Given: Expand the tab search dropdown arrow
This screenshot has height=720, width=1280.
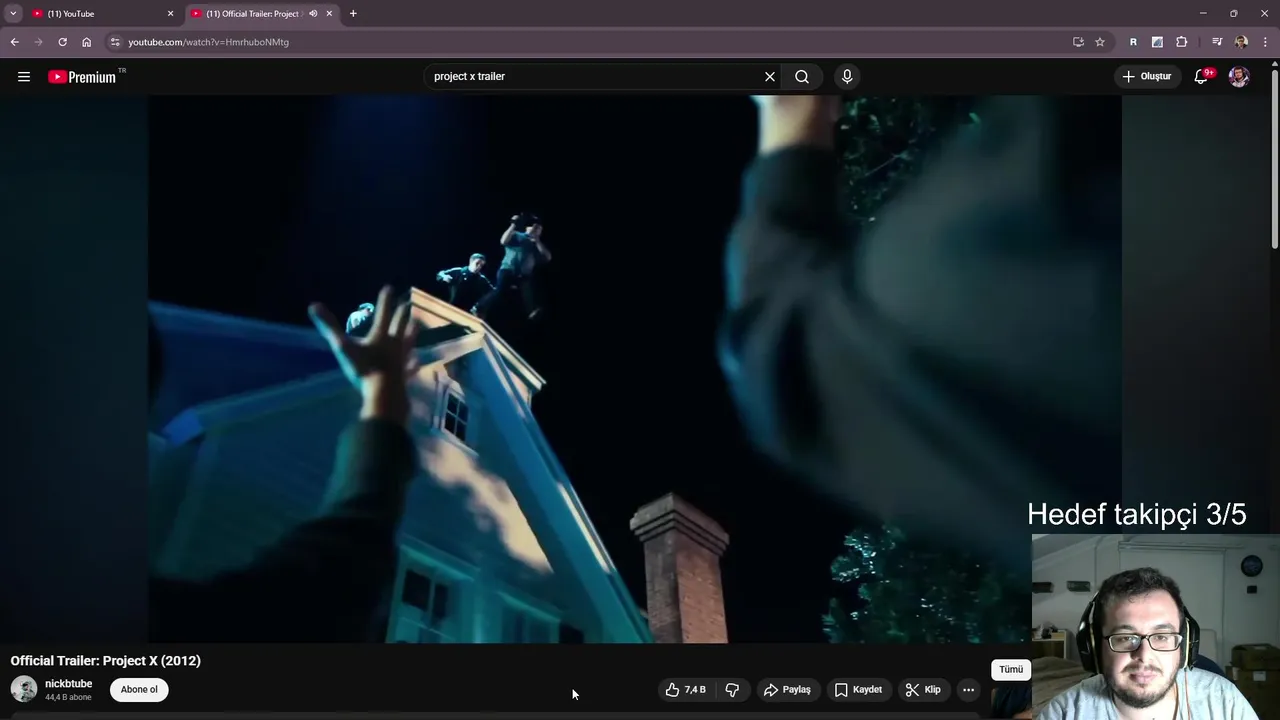Looking at the screenshot, I should tap(13, 14).
